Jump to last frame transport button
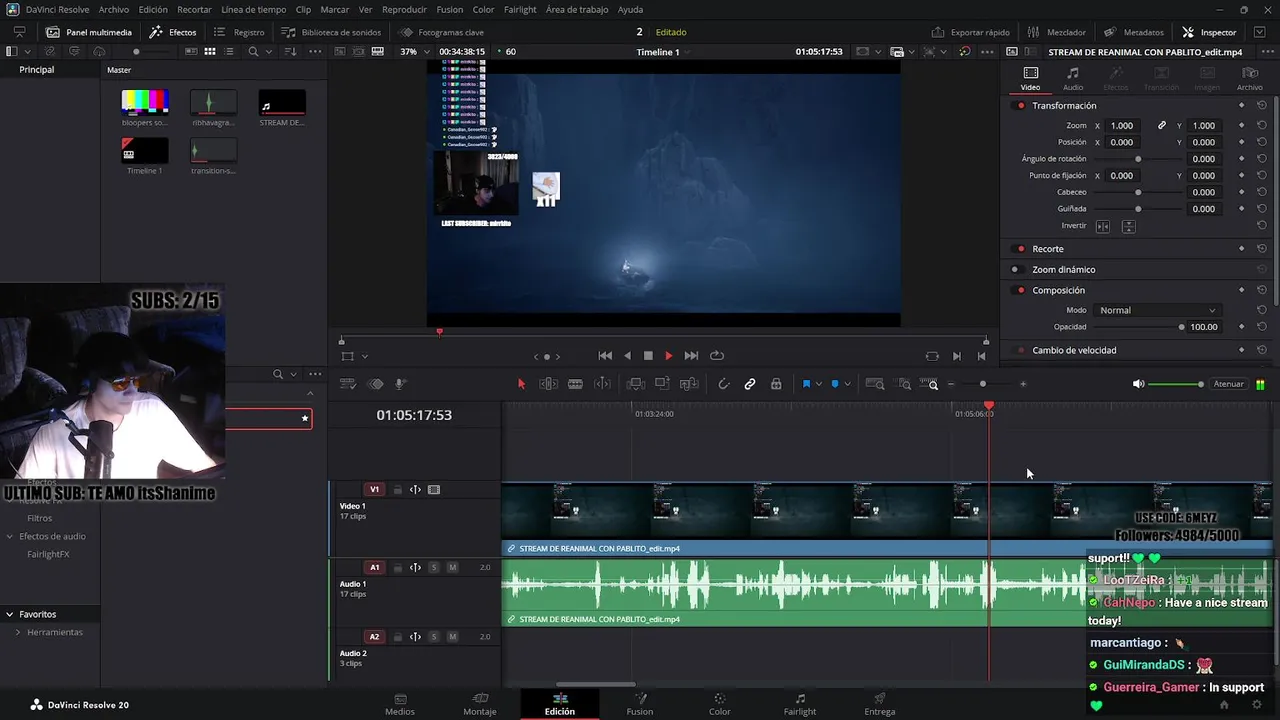 pyautogui.click(x=691, y=356)
